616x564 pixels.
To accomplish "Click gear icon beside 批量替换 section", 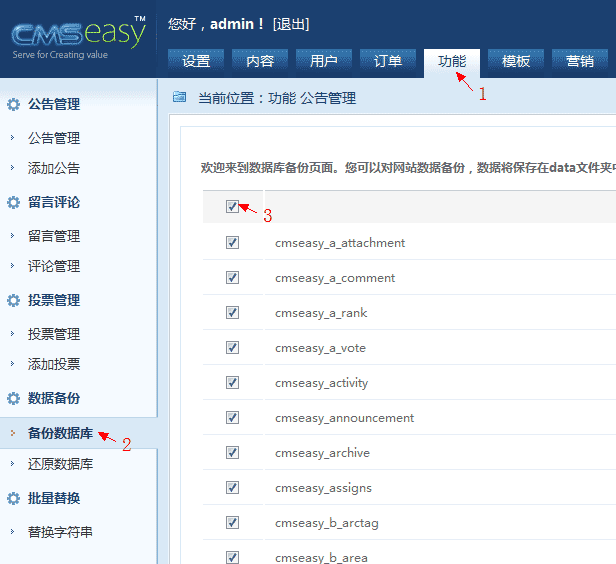I will pyautogui.click(x=14, y=498).
